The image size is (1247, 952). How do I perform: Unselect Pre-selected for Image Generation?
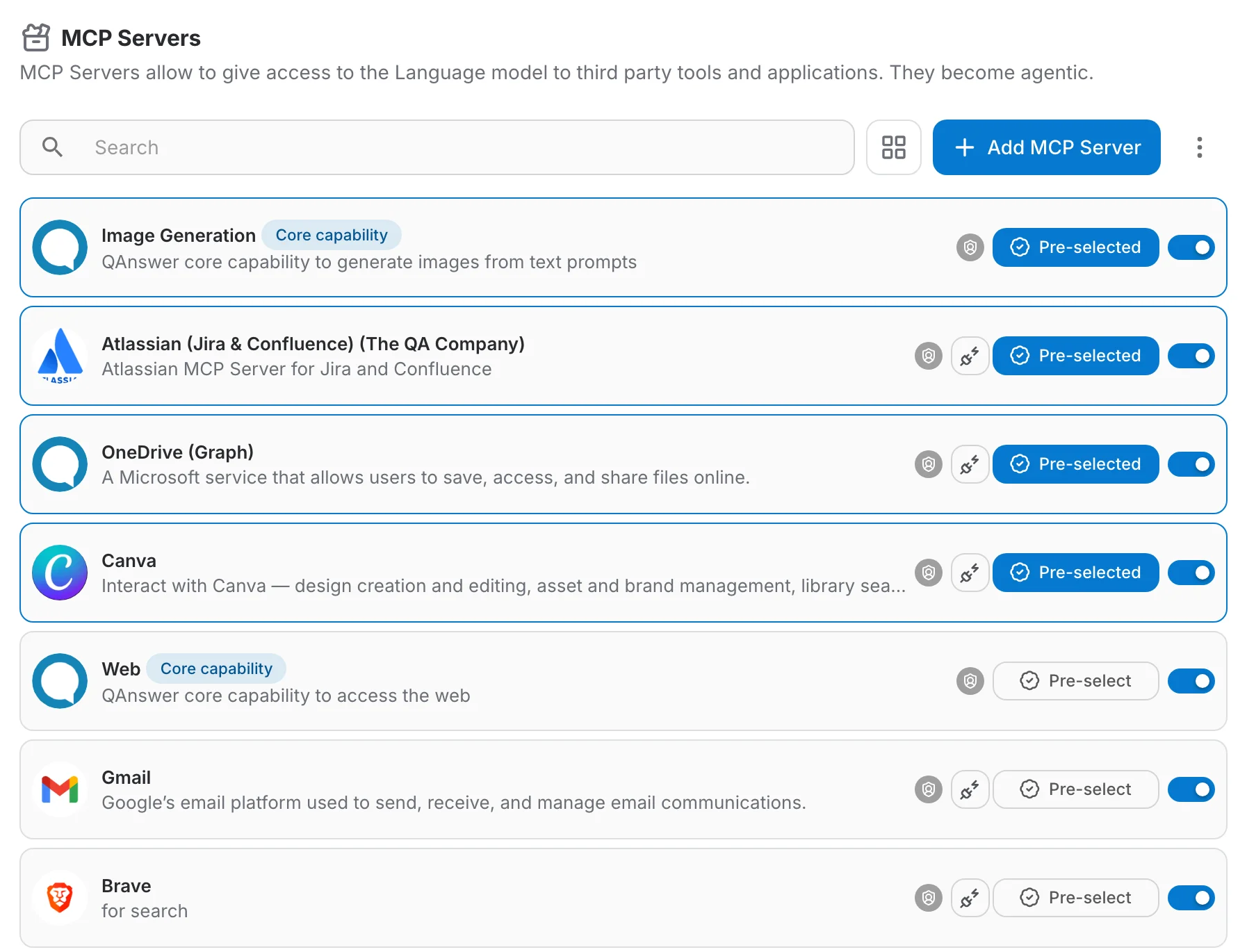1075,247
